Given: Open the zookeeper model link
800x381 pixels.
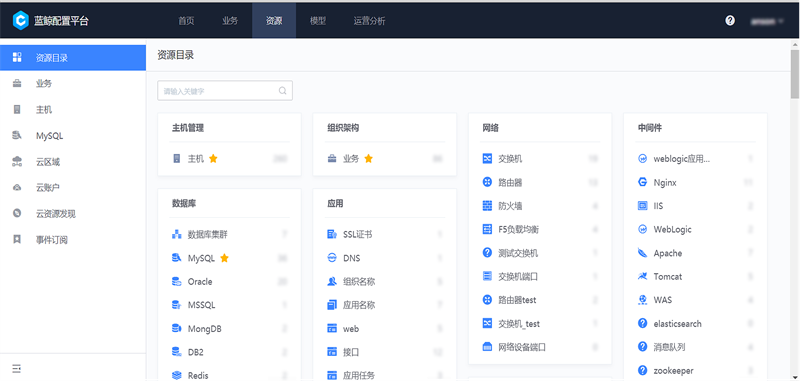Looking at the screenshot, I should (673, 370).
